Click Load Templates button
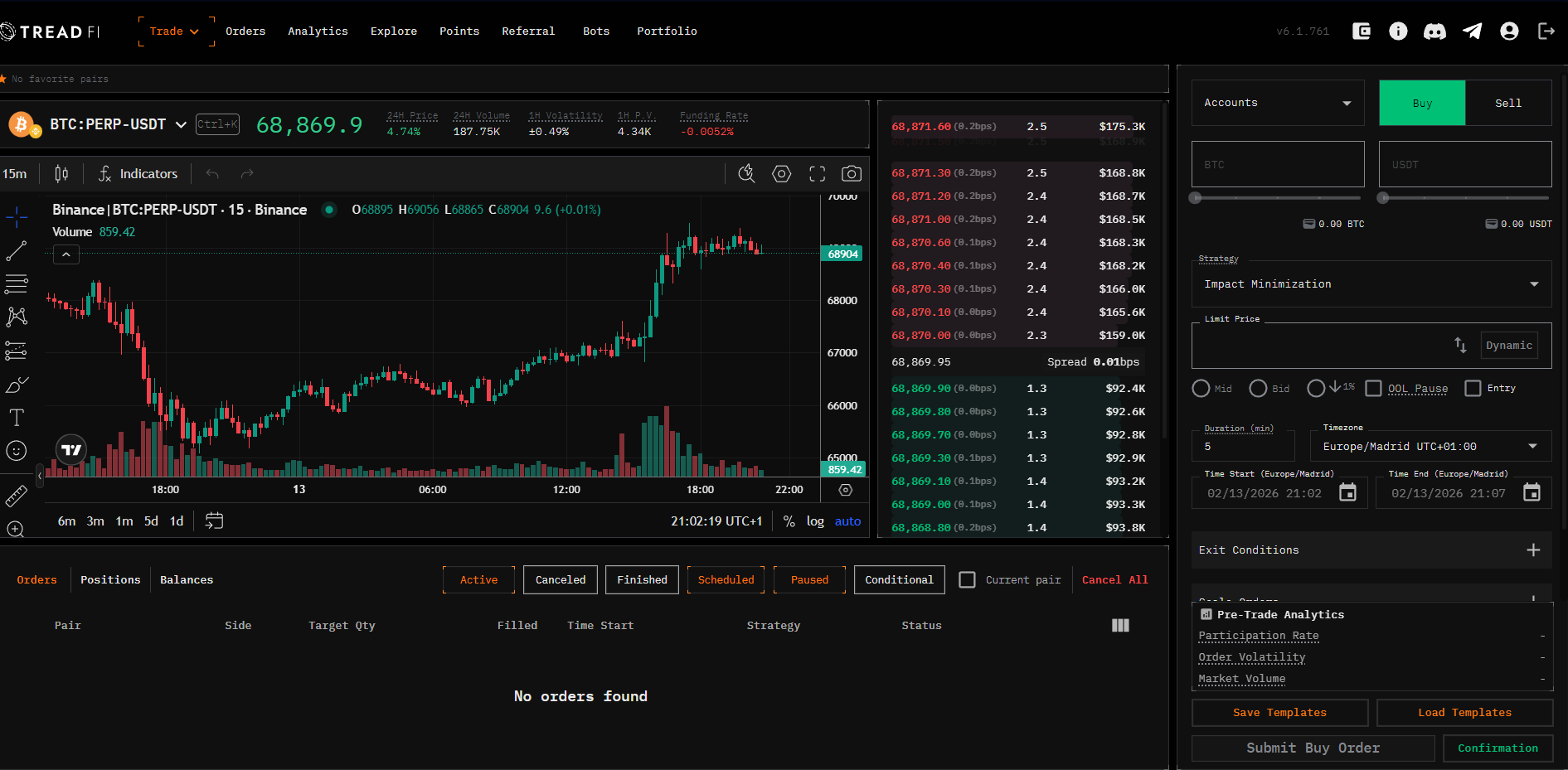Image resolution: width=1568 pixels, height=770 pixels. pyautogui.click(x=1465, y=713)
